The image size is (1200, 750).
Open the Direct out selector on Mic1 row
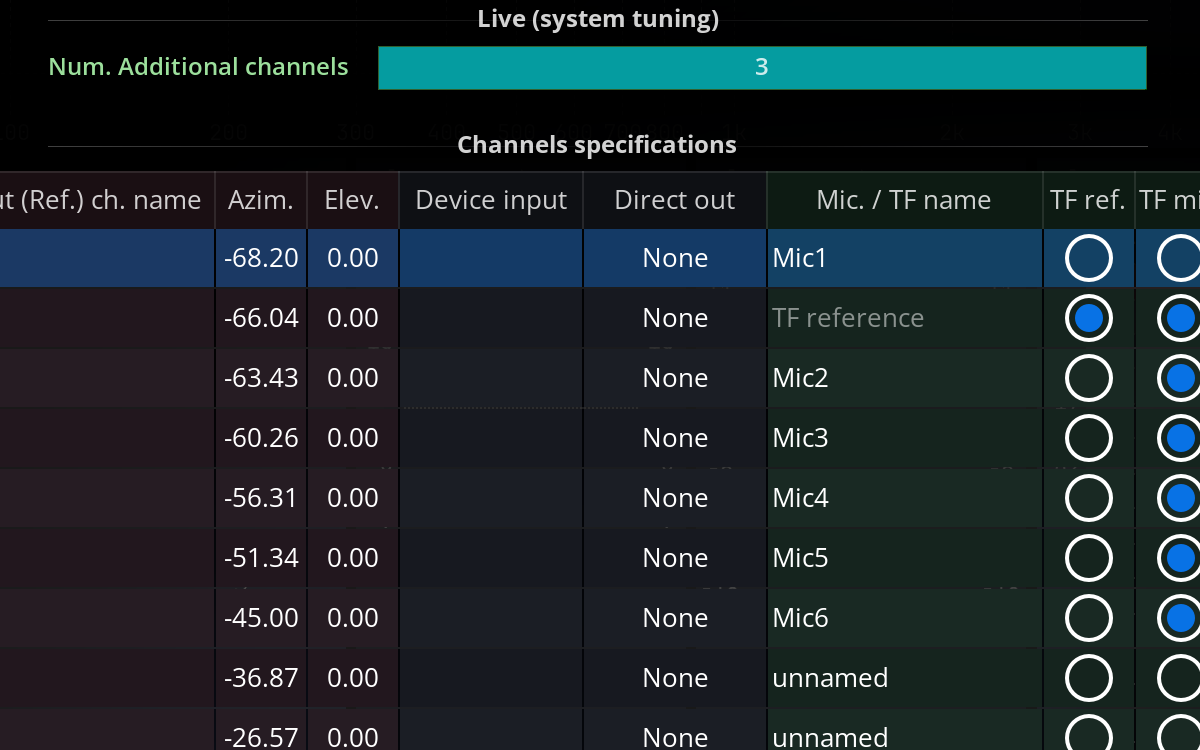coord(674,258)
